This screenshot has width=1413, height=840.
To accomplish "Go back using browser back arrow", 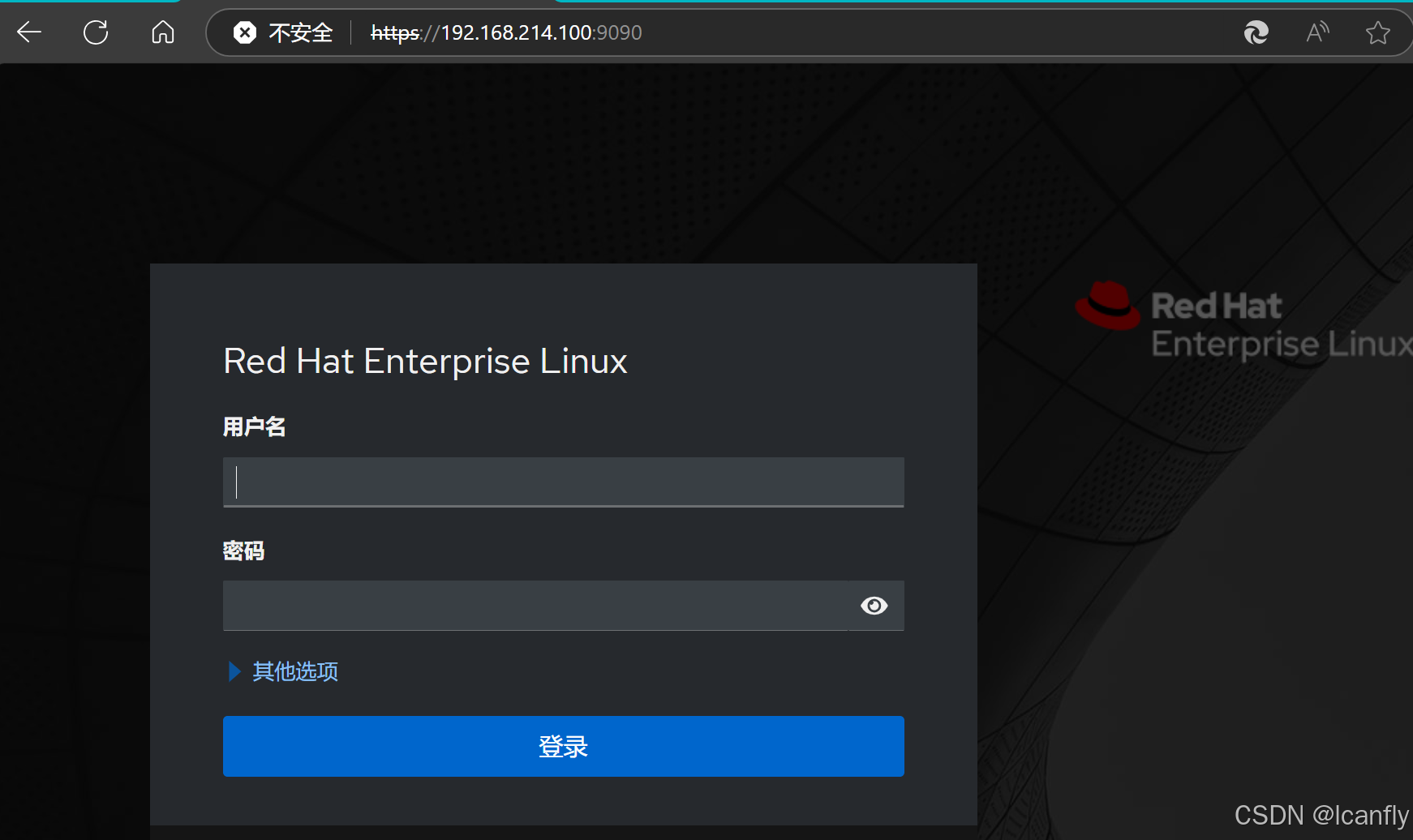I will pyautogui.click(x=29, y=32).
